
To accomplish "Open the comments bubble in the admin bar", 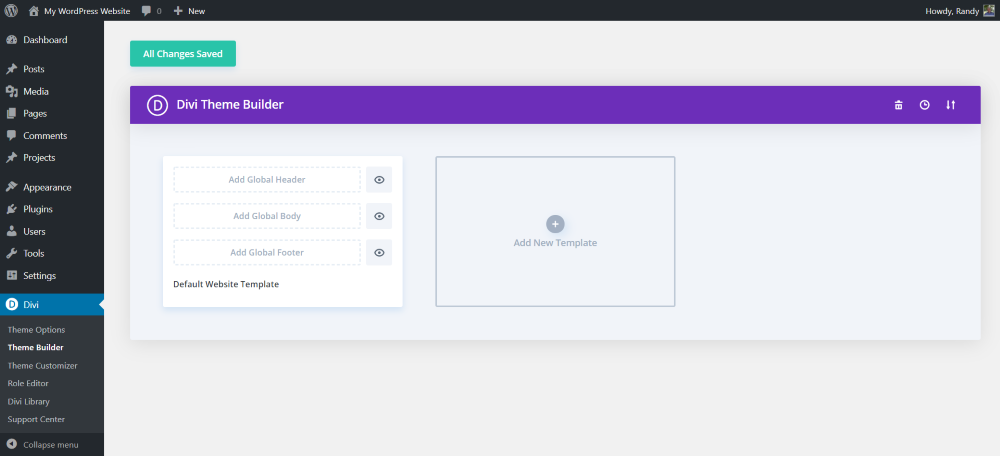I will (151, 11).
